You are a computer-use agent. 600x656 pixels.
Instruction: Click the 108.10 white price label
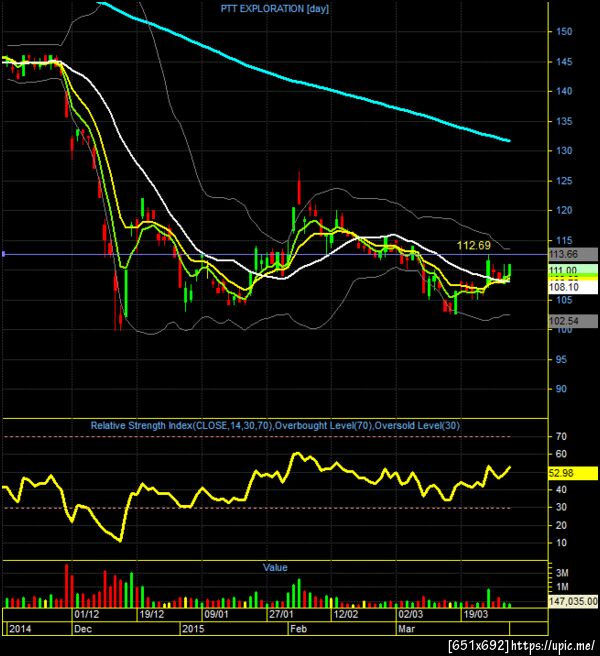click(x=573, y=287)
